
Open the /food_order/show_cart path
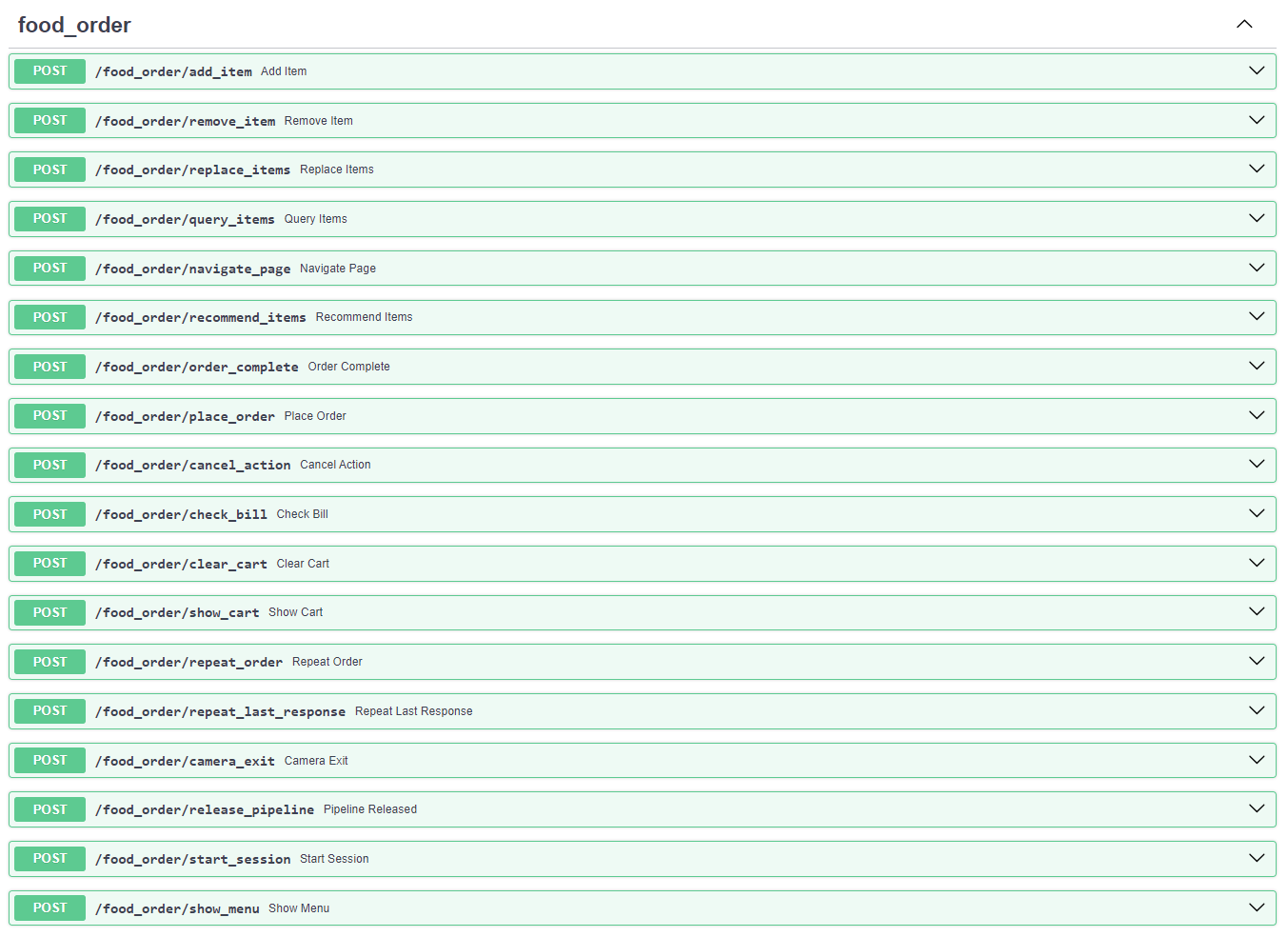177,612
